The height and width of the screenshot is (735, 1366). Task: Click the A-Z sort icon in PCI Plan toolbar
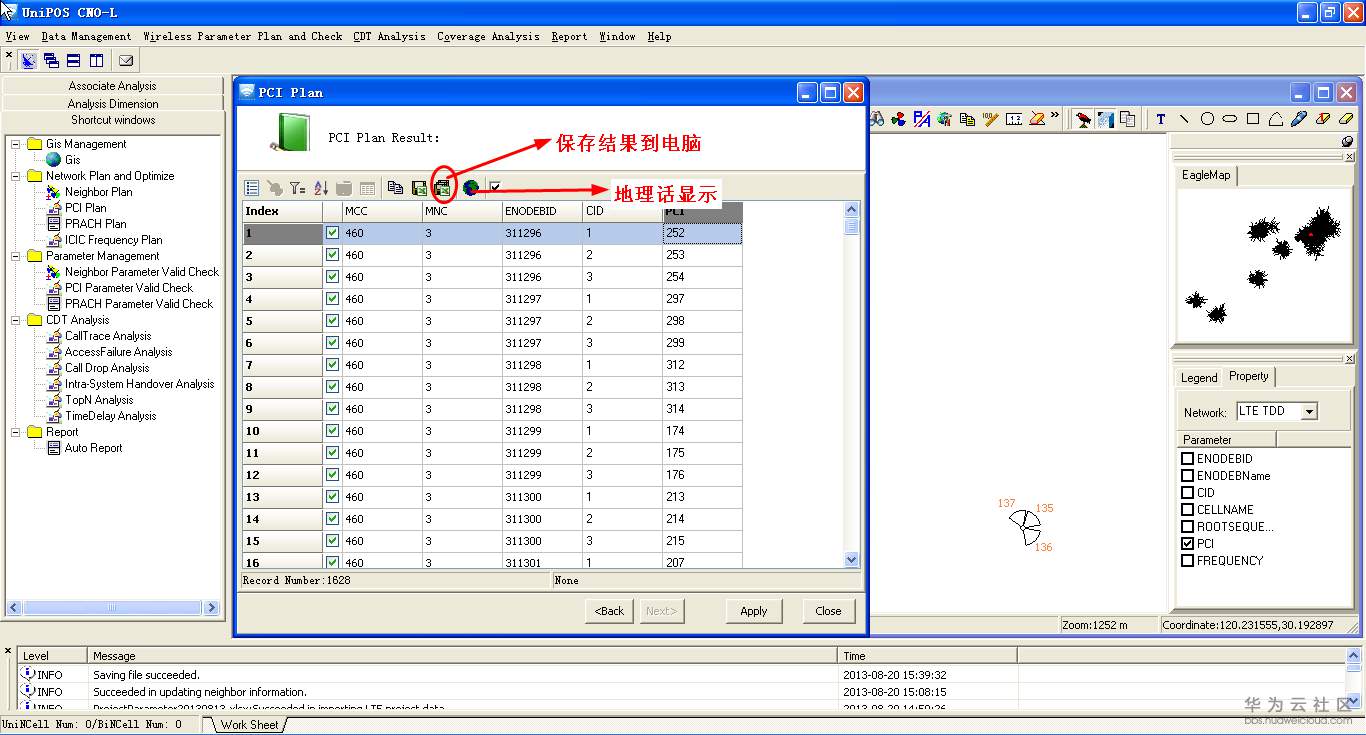321,188
